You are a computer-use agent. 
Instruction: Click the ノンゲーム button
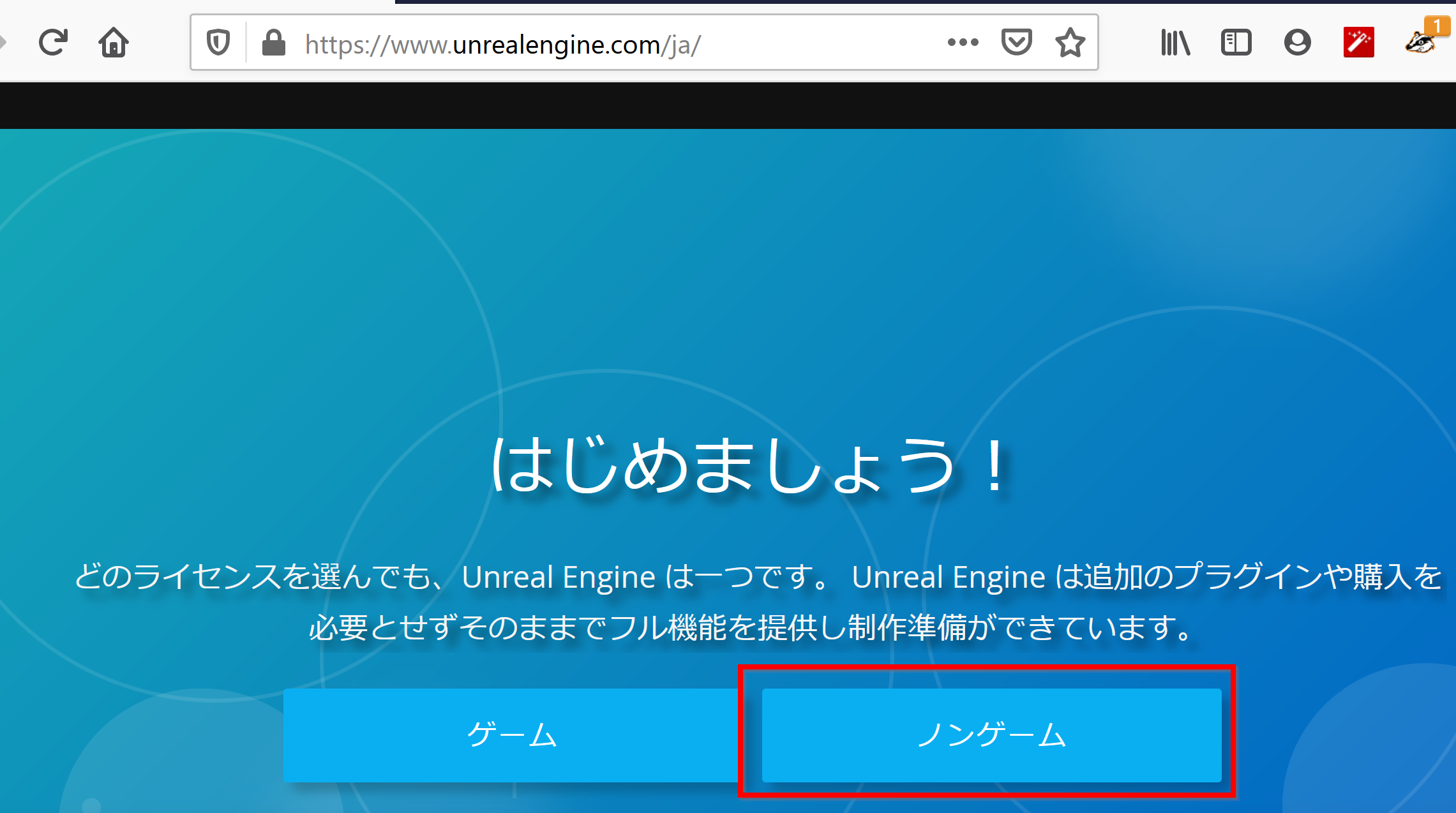(991, 735)
